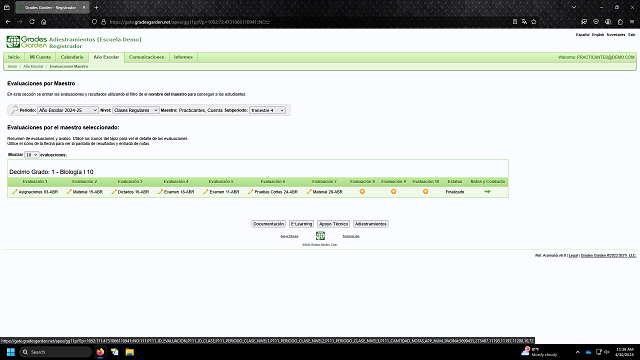Add Evaluación 9 with orange plus icon

393,191
